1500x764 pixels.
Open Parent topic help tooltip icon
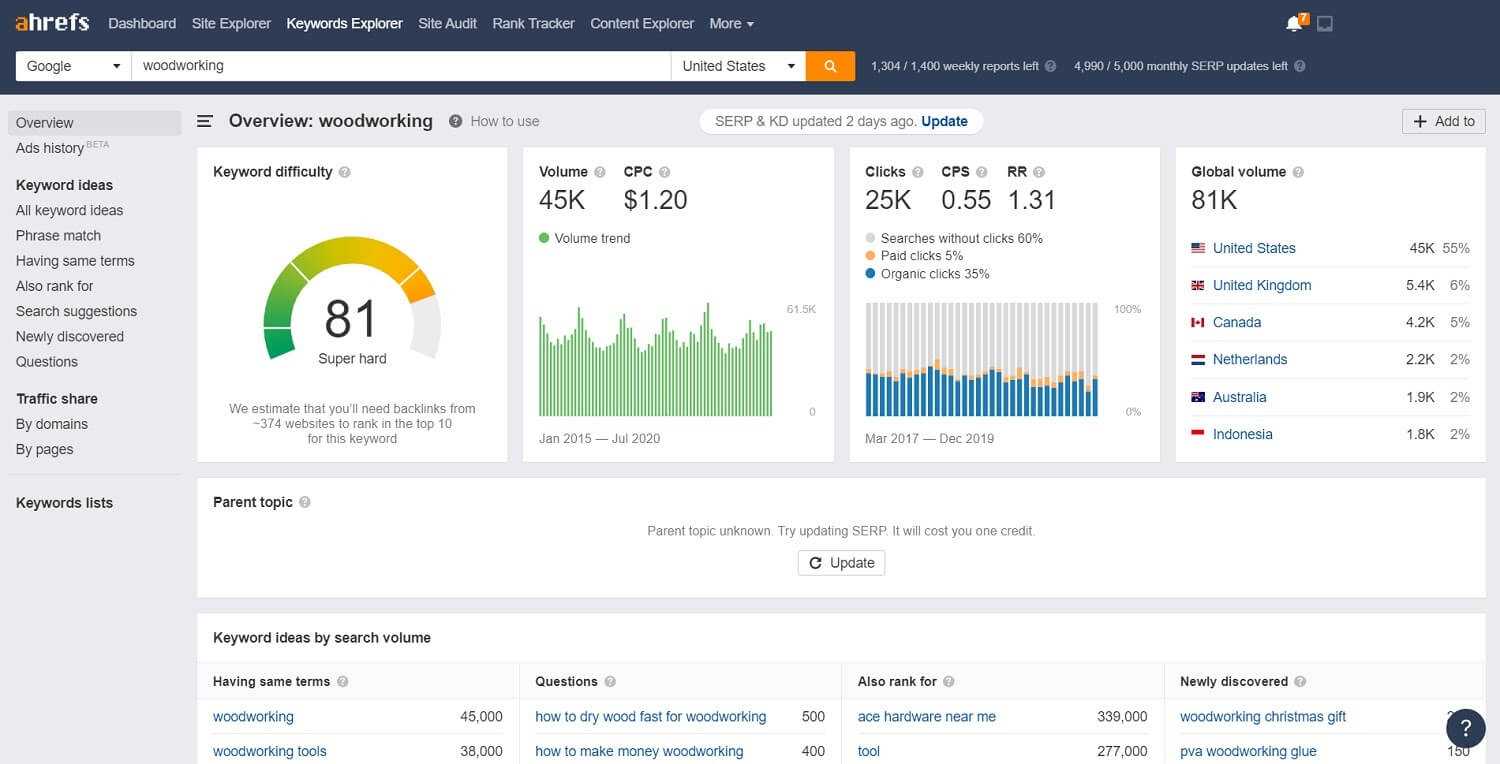click(305, 502)
